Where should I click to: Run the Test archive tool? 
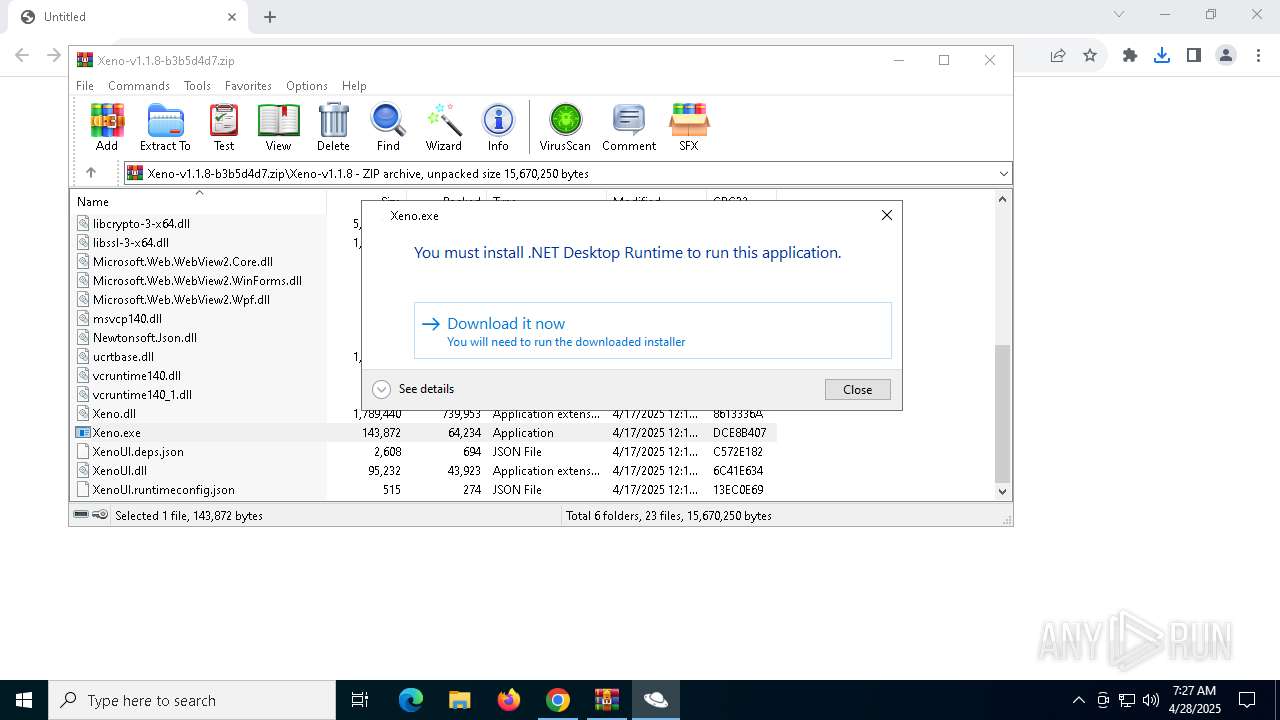[224, 127]
